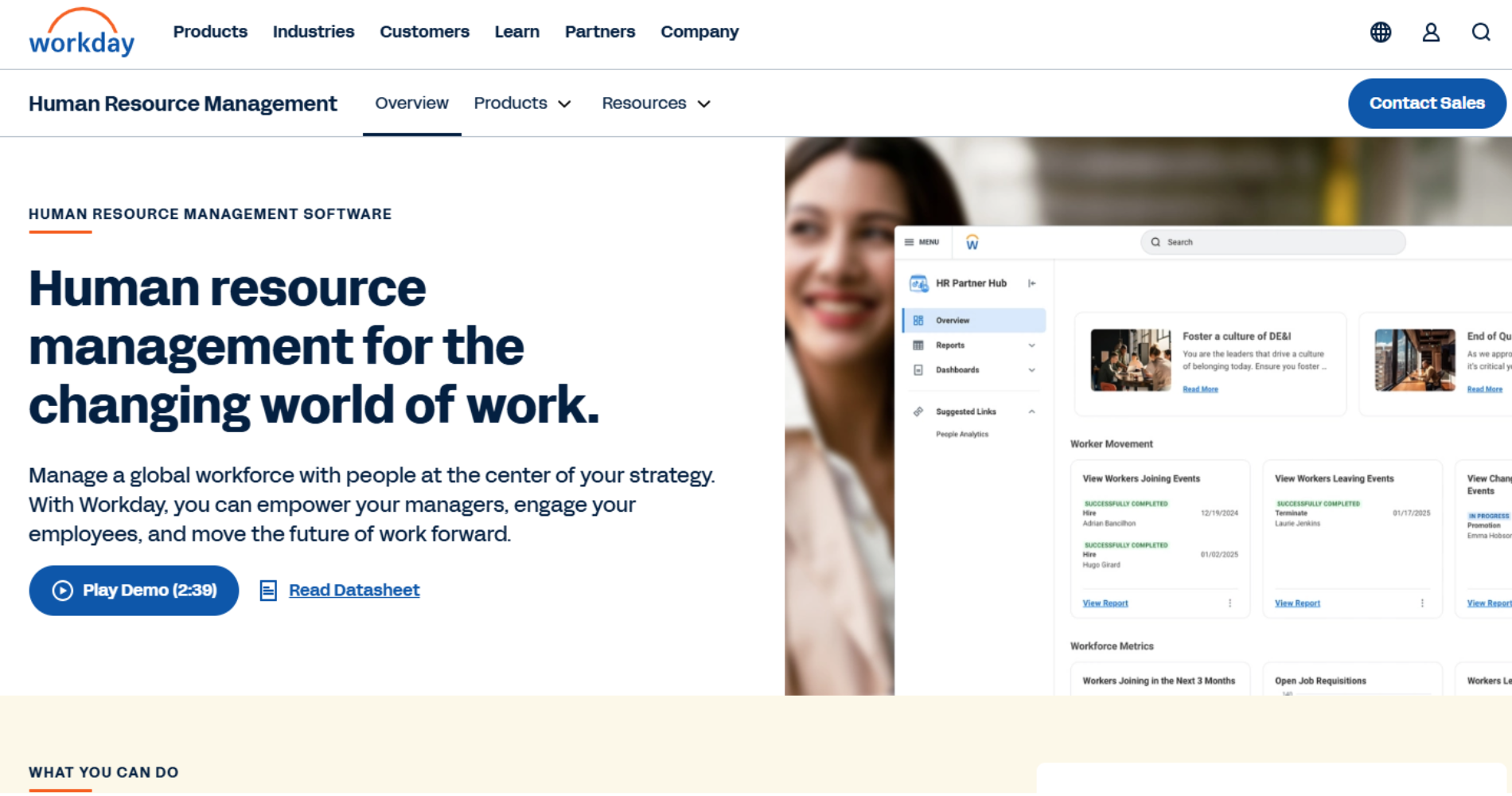
Task: Switch to the Overview tab
Action: point(411,103)
